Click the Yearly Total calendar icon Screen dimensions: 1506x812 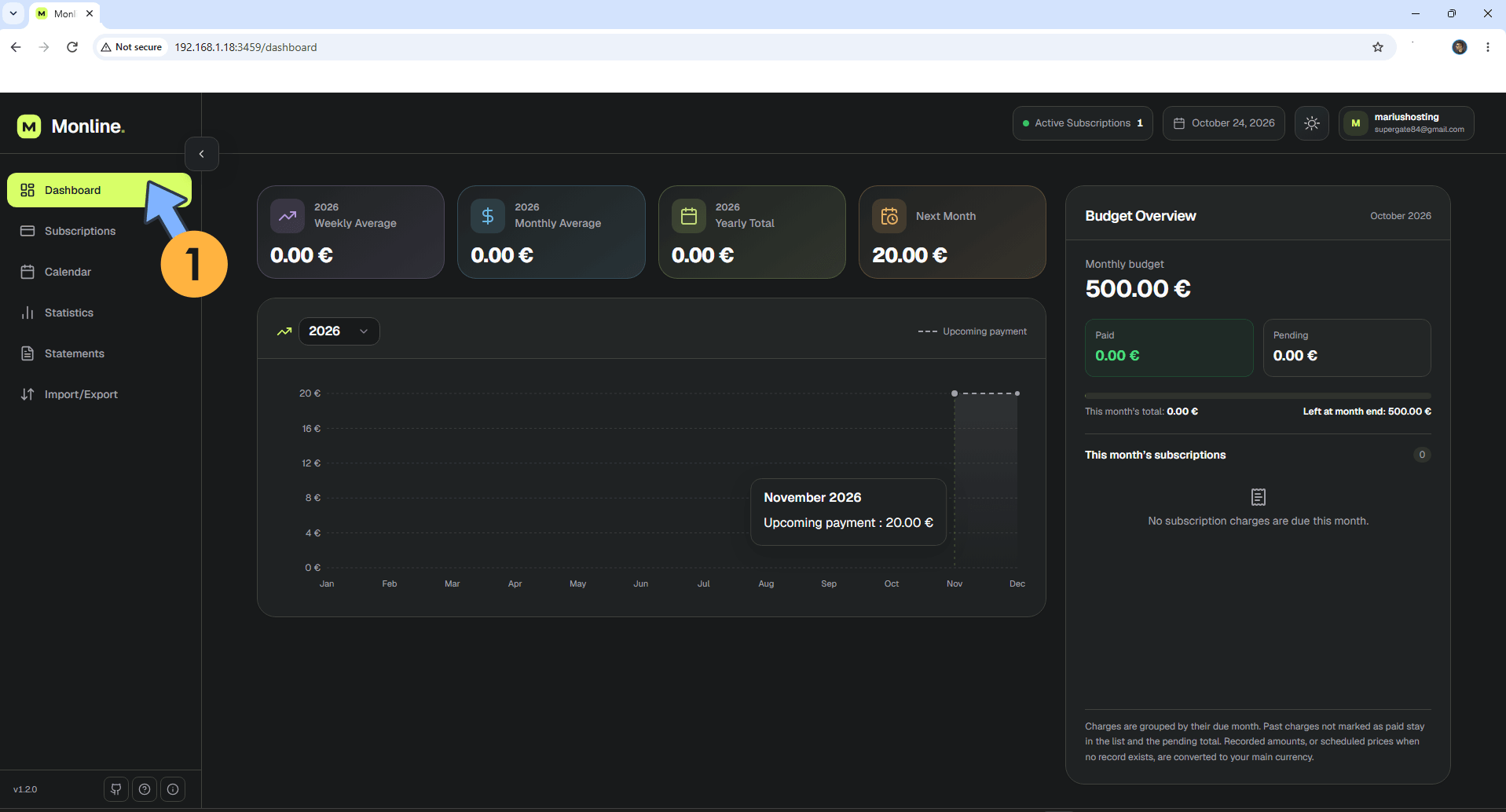(x=689, y=216)
